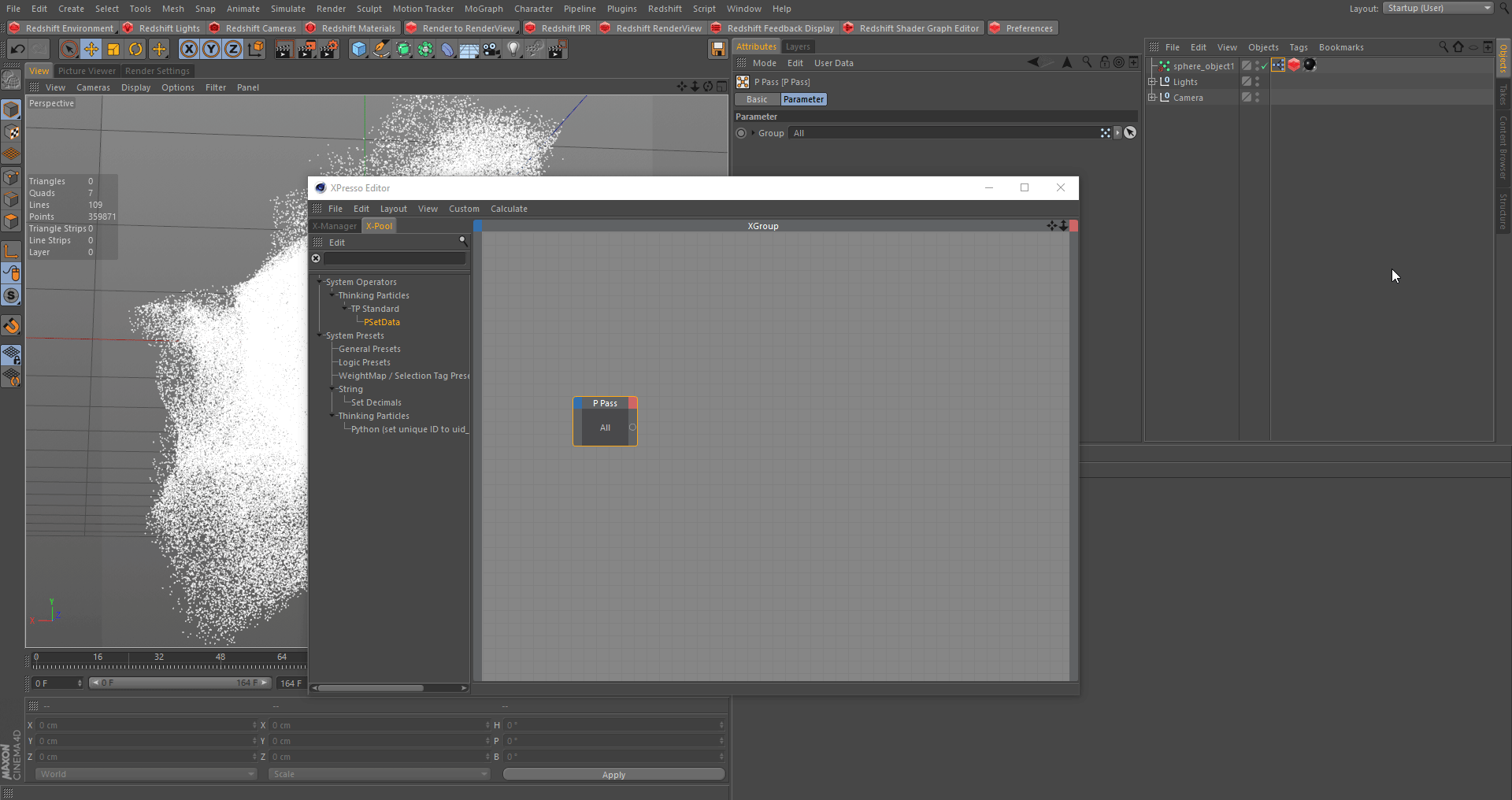Toggle X axis lock
Screen dimensions: 1512x800
click(189, 50)
